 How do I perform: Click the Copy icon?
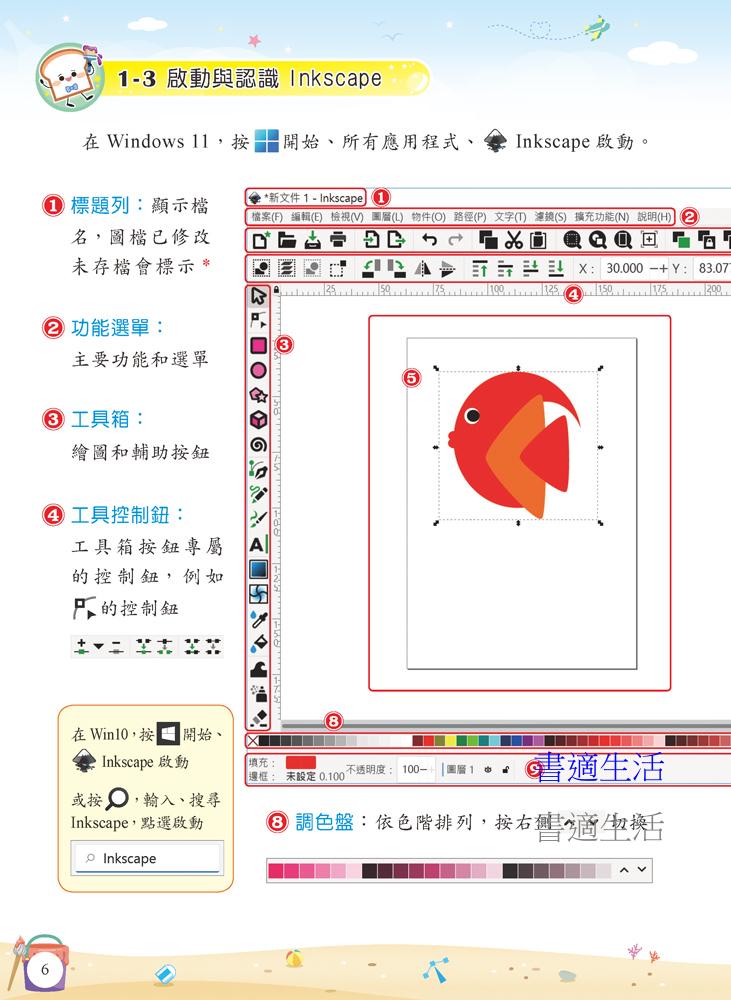(x=489, y=240)
